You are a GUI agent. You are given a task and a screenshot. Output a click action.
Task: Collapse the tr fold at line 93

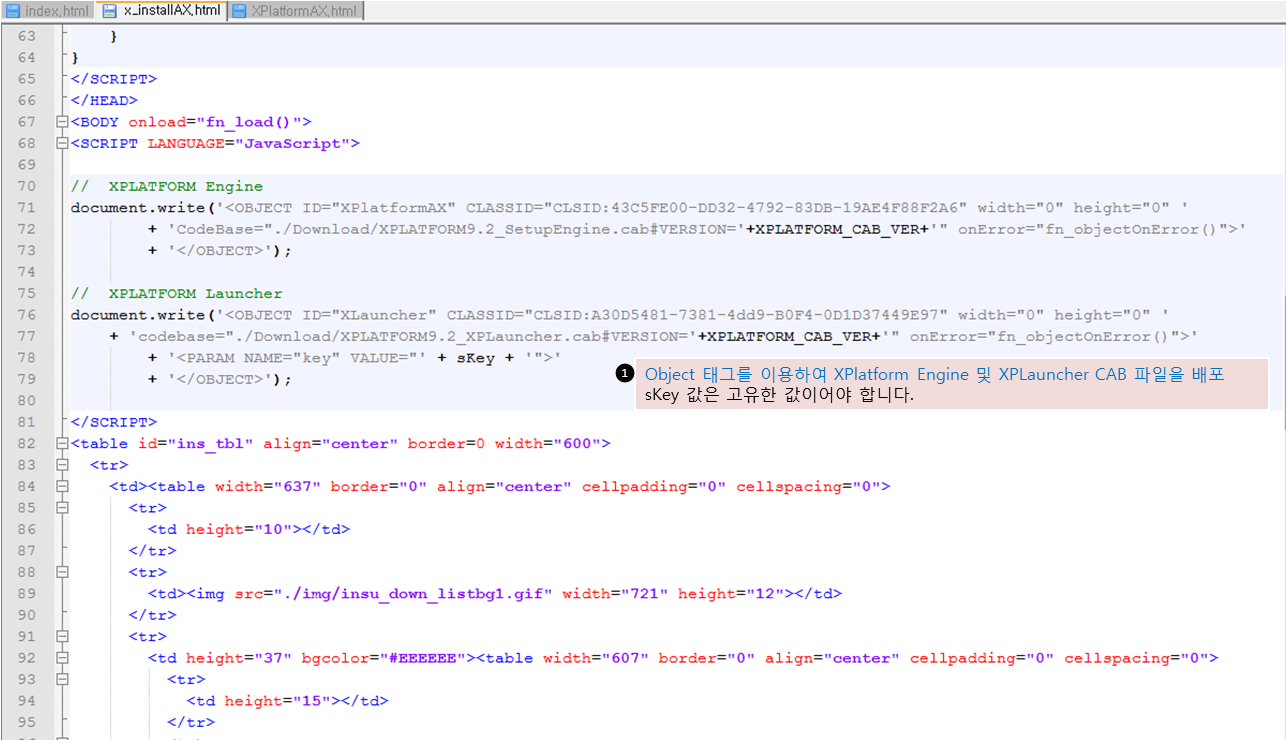click(64, 680)
